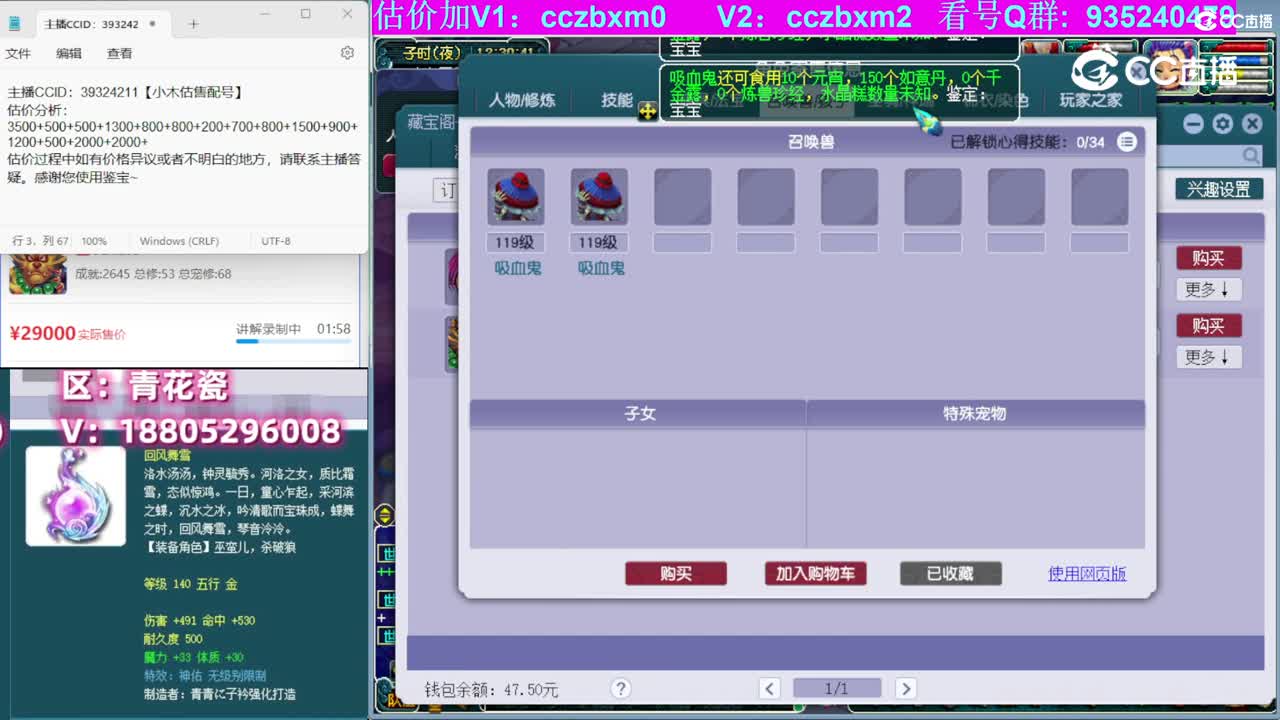
Task: Switch to the 玩家之家 tab
Action: point(1091,100)
